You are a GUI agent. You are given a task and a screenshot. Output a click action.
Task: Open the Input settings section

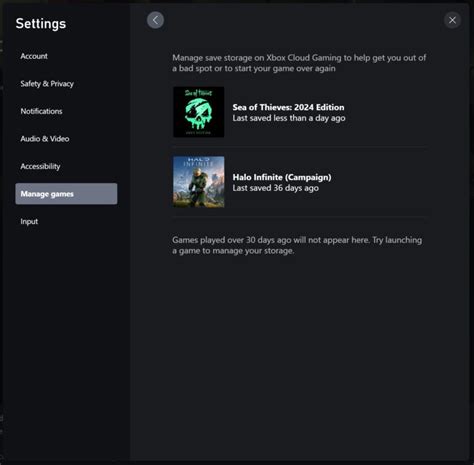29,221
